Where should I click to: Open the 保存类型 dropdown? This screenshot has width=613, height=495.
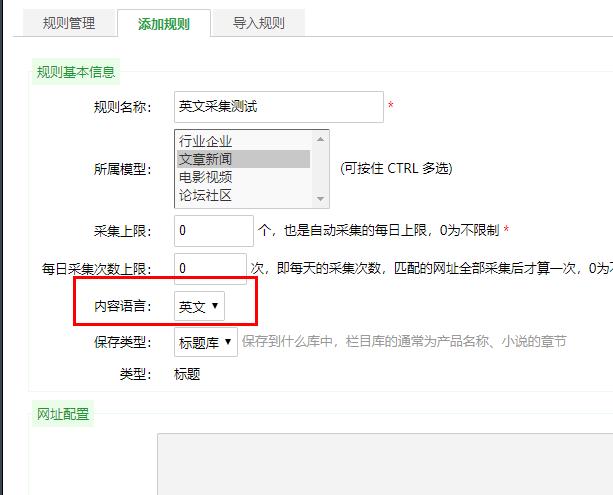(206, 342)
